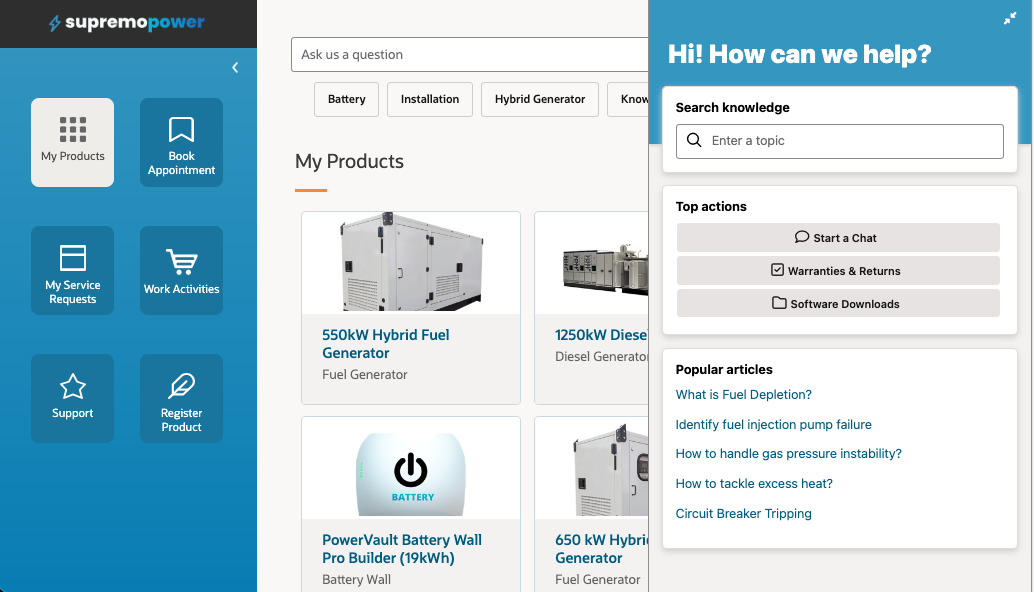Select the Support star icon
This screenshot has width=1034, height=592.
pos(72,386)
